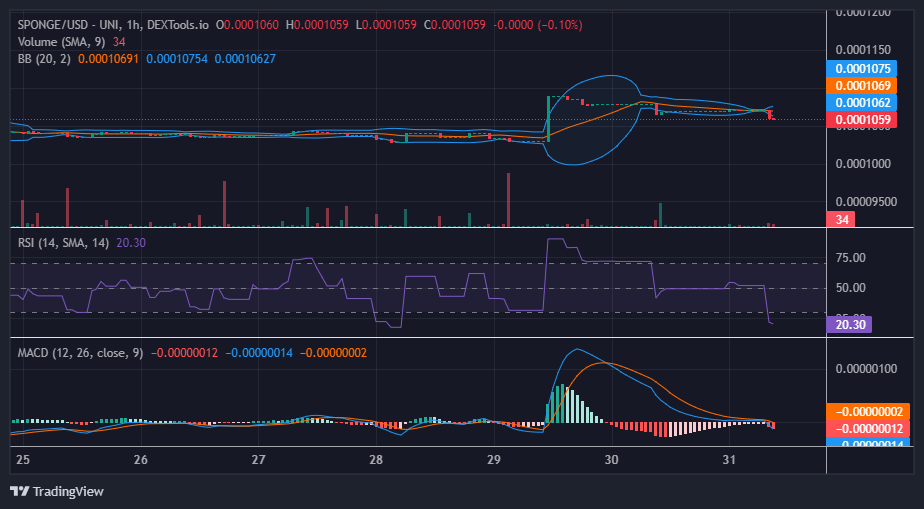
Task: Select the RSI (14, SMA, 14) label
Action: coord(64,243)
